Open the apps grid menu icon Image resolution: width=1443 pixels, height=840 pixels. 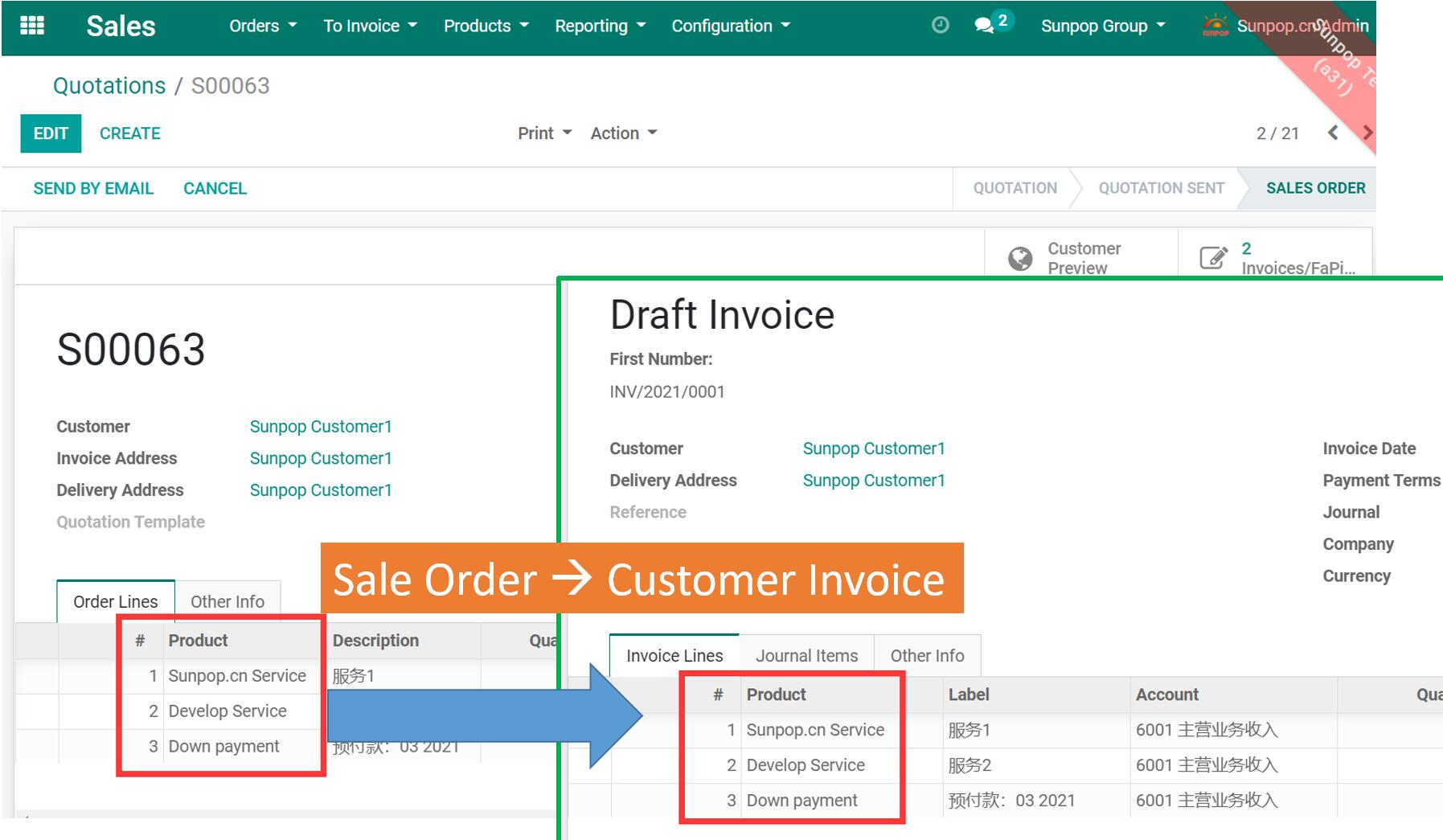(32, 26)
